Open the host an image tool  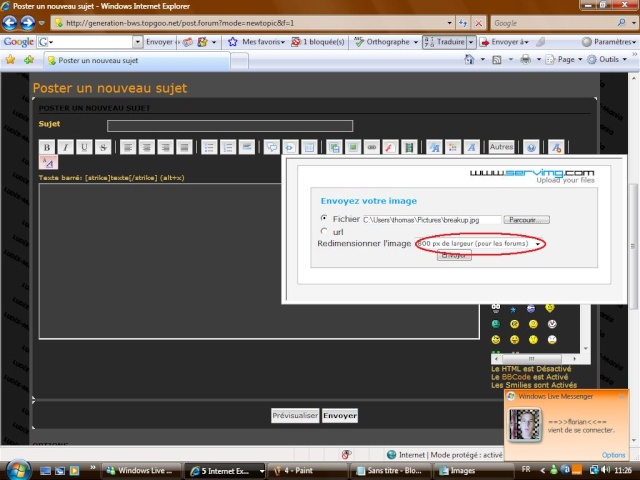334,147
